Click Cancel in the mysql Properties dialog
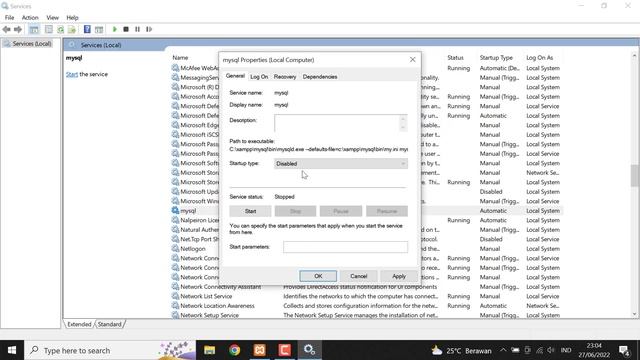The height and width of the screenshot is (360, 640). pos(359,276)
